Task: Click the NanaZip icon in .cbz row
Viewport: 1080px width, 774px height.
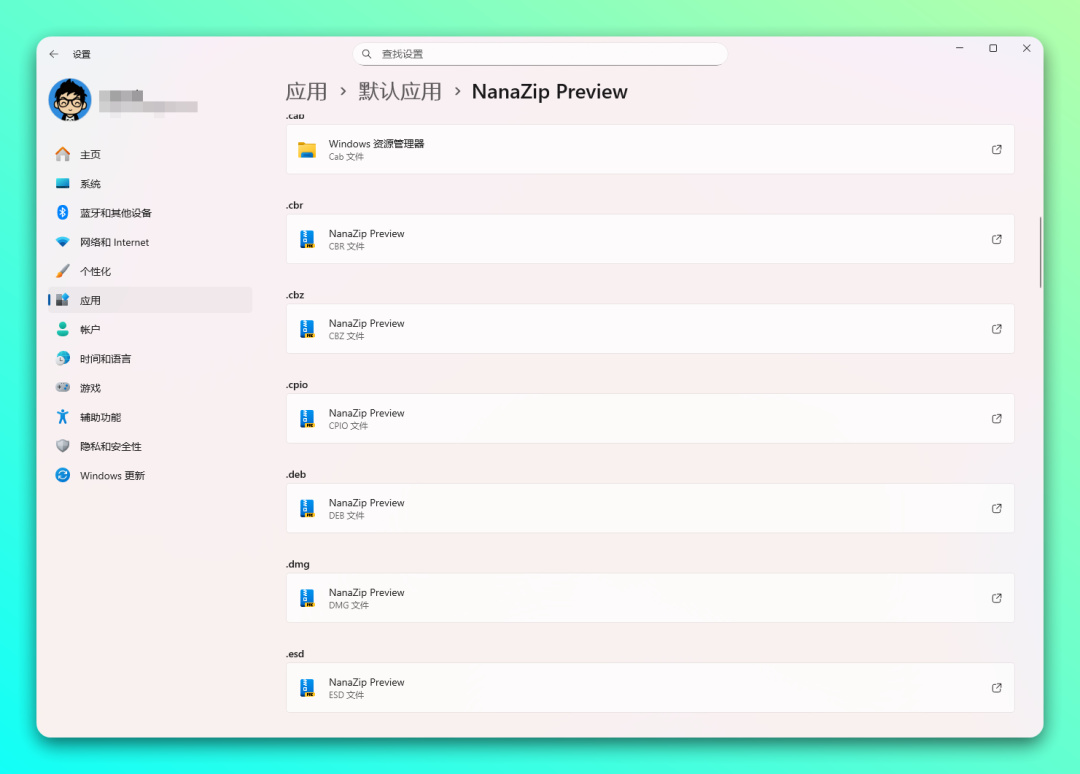Action: click(307, 329)
